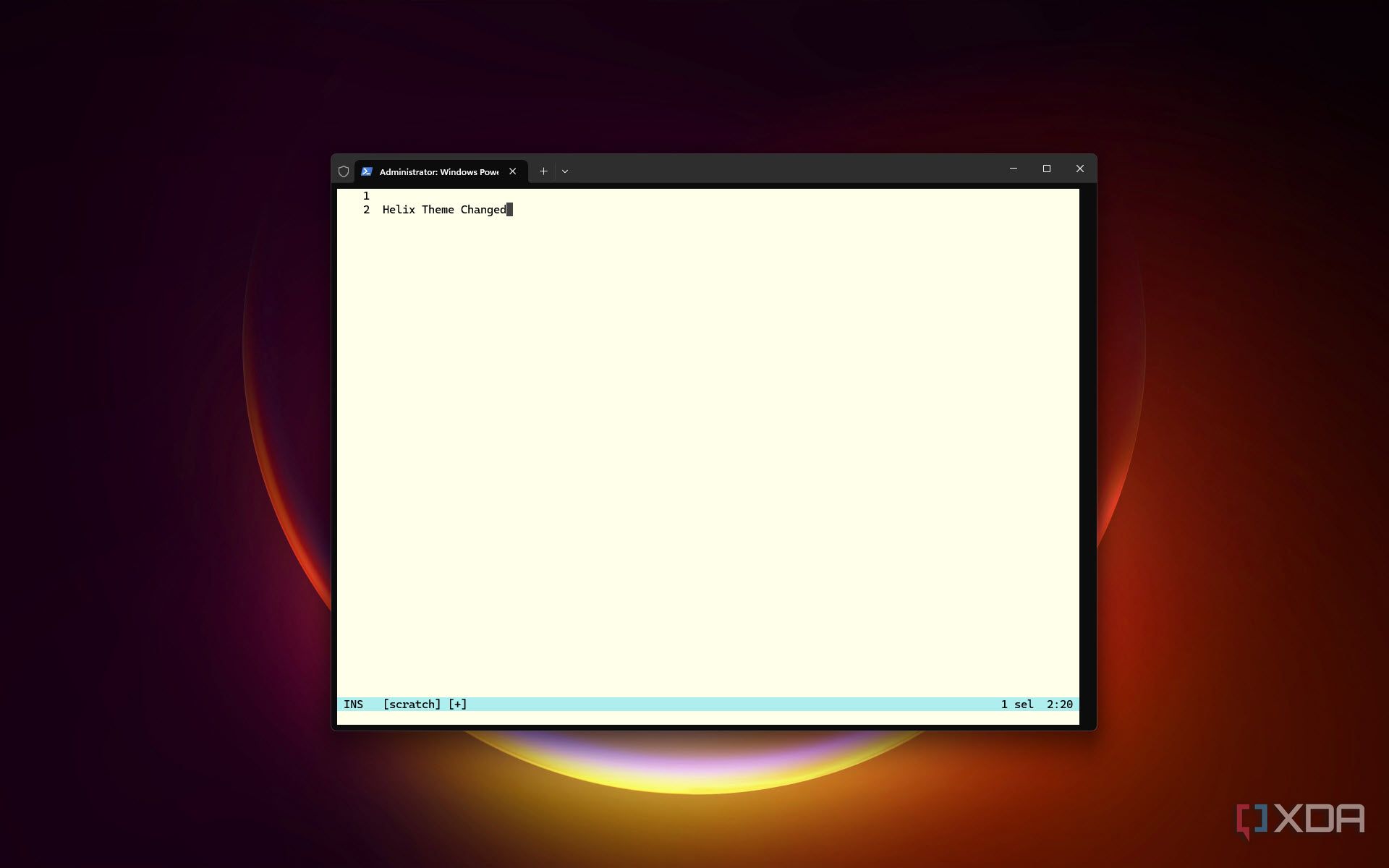Click the 2:20 cursor position indicator

[x=1059, y=705]
